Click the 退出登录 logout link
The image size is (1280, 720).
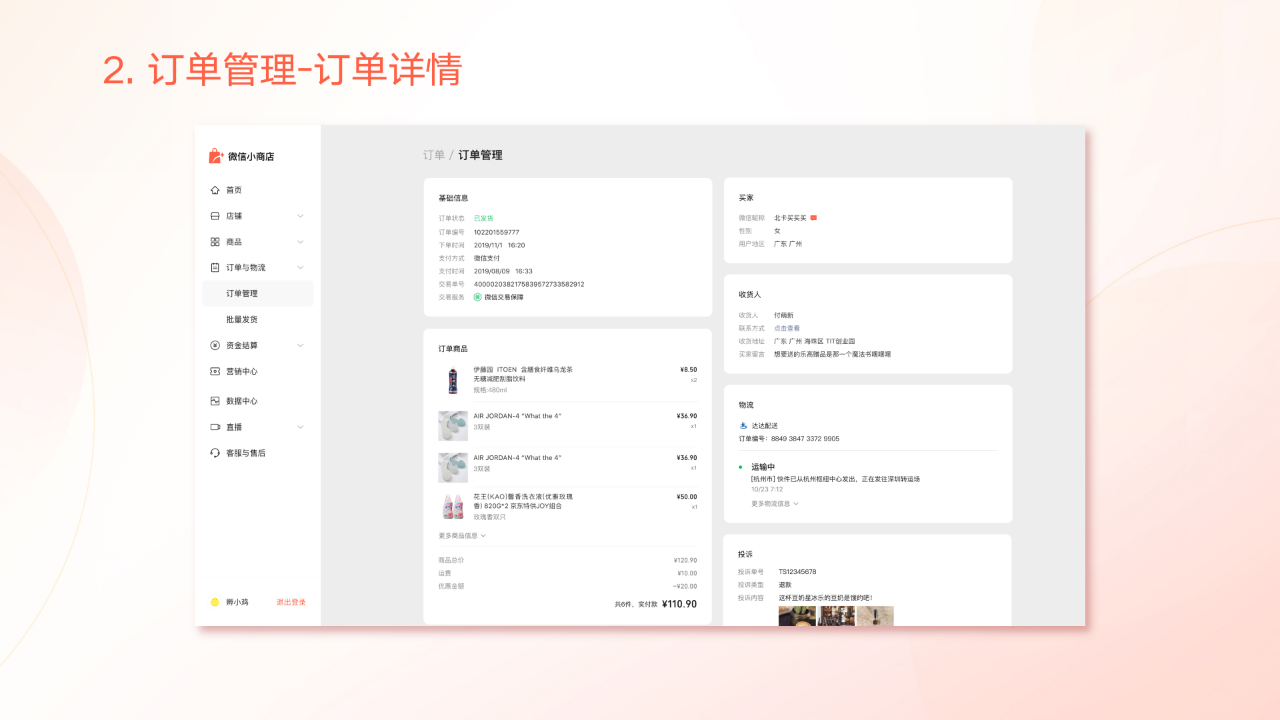click(x=291, y=602)
